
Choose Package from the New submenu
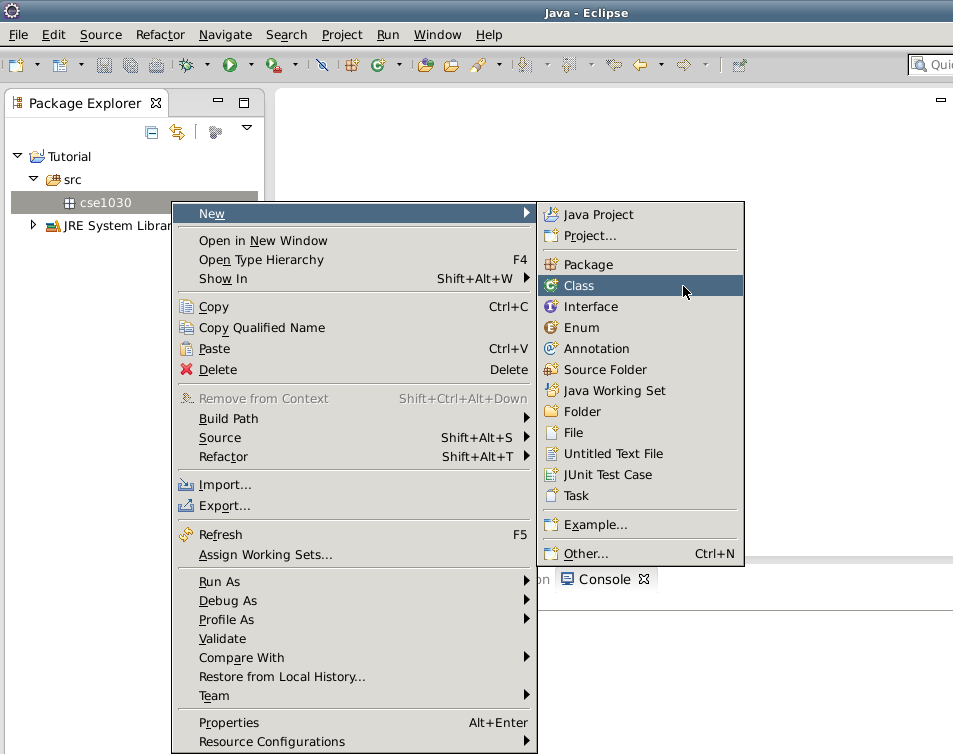click(641, 264)
